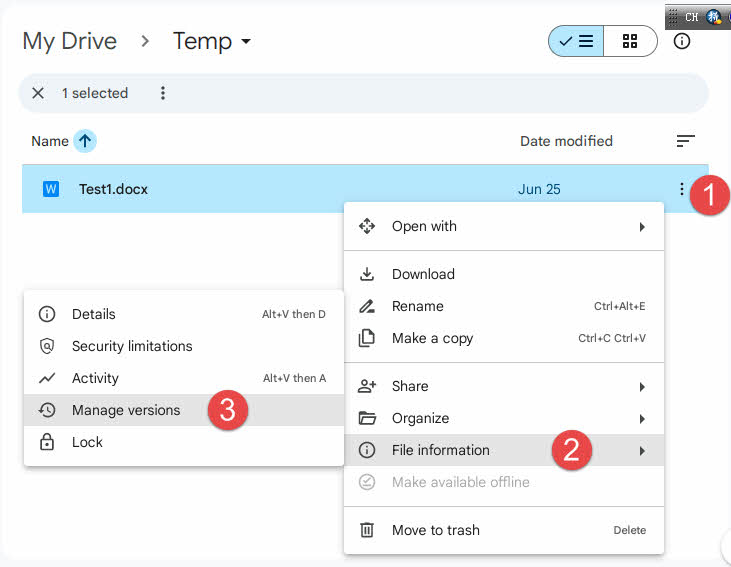This screenshot has width=731, height=567.
Task: Click the Security limitations shield icon
Action: (47, 346)
